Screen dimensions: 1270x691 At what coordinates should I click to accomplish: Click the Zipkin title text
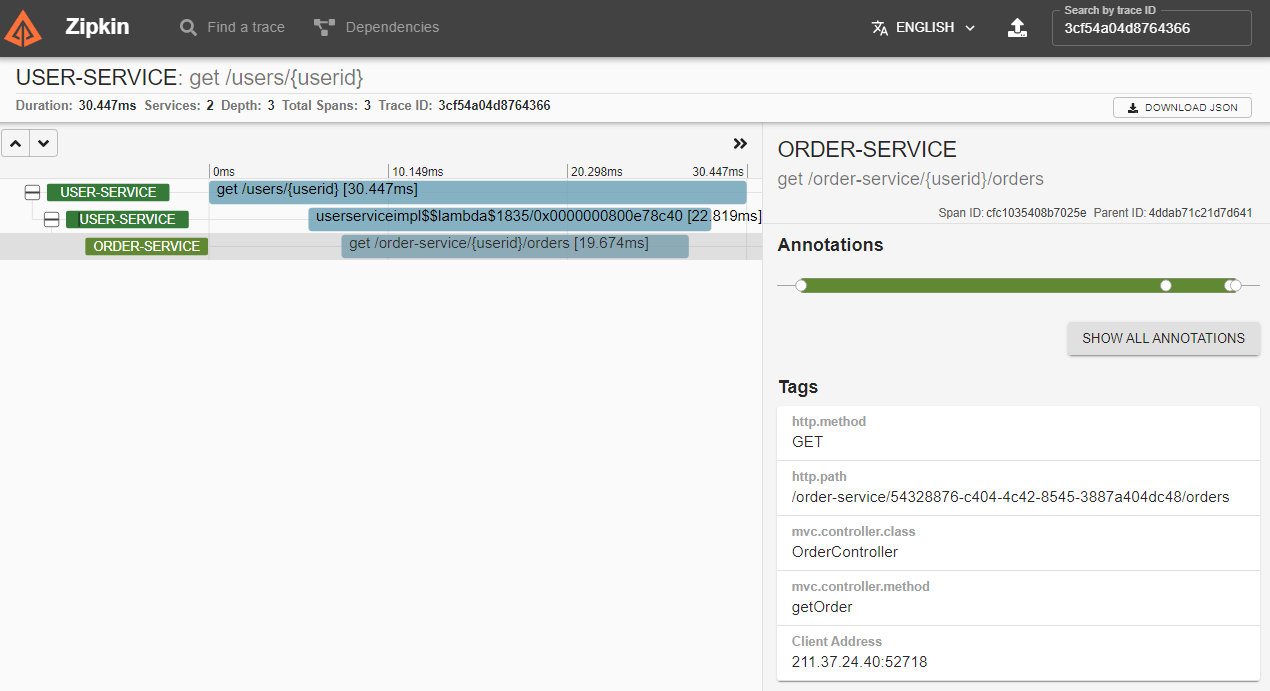(x=97, y=27)
